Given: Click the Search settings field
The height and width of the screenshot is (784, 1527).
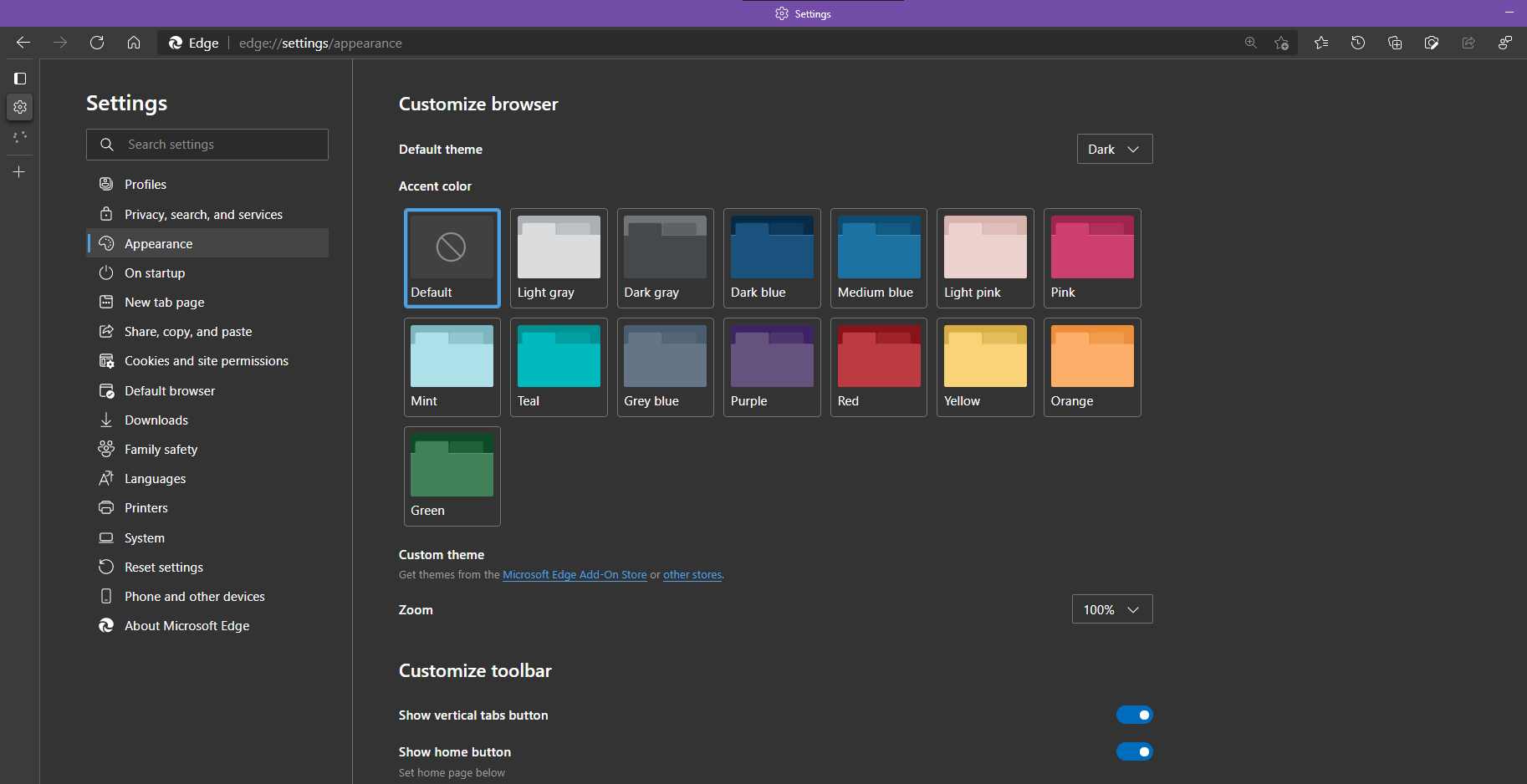Looking at the screenshot, I should [207, 144].
